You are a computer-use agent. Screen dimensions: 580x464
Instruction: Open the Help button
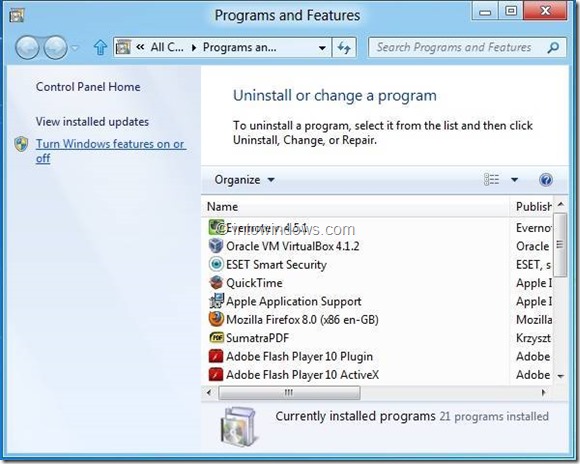tap(546, 180)
